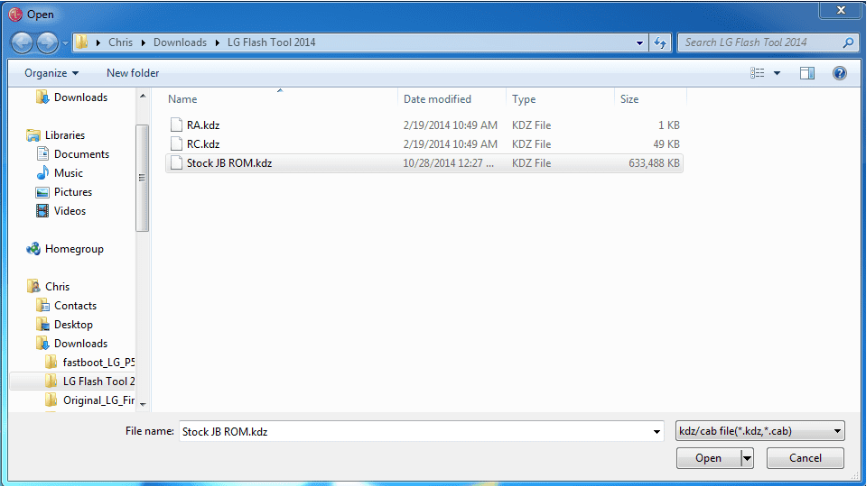
Task: Create a New folder
Action: [133, 73]
